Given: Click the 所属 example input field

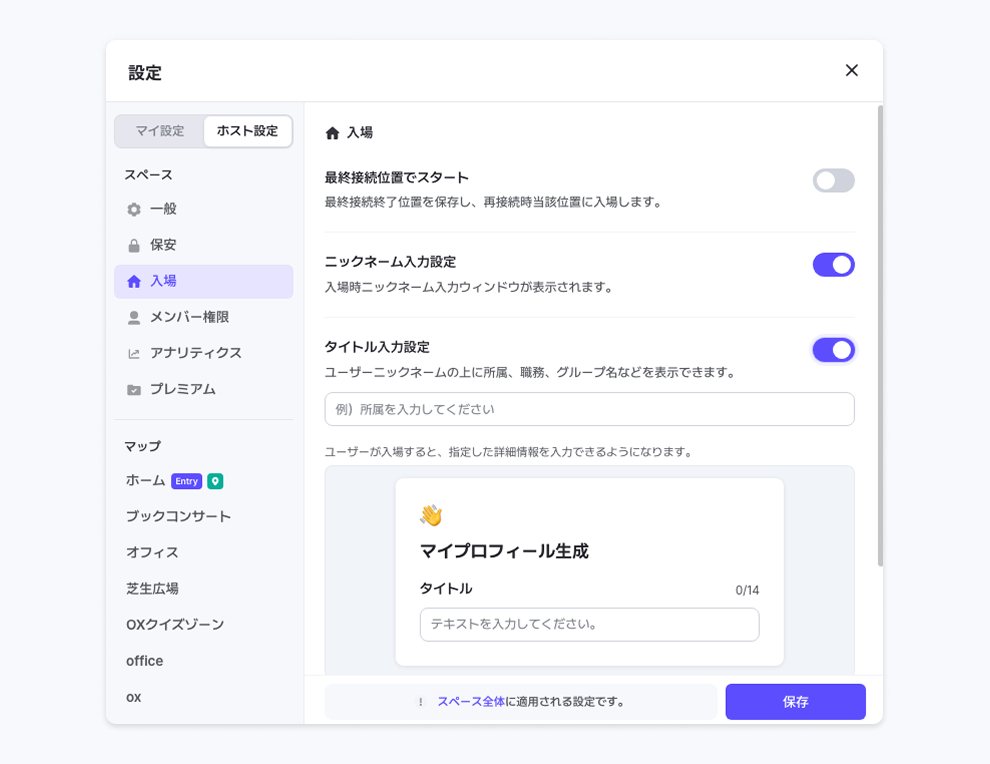Looking at the screenshot, I should tap(589, 409).
